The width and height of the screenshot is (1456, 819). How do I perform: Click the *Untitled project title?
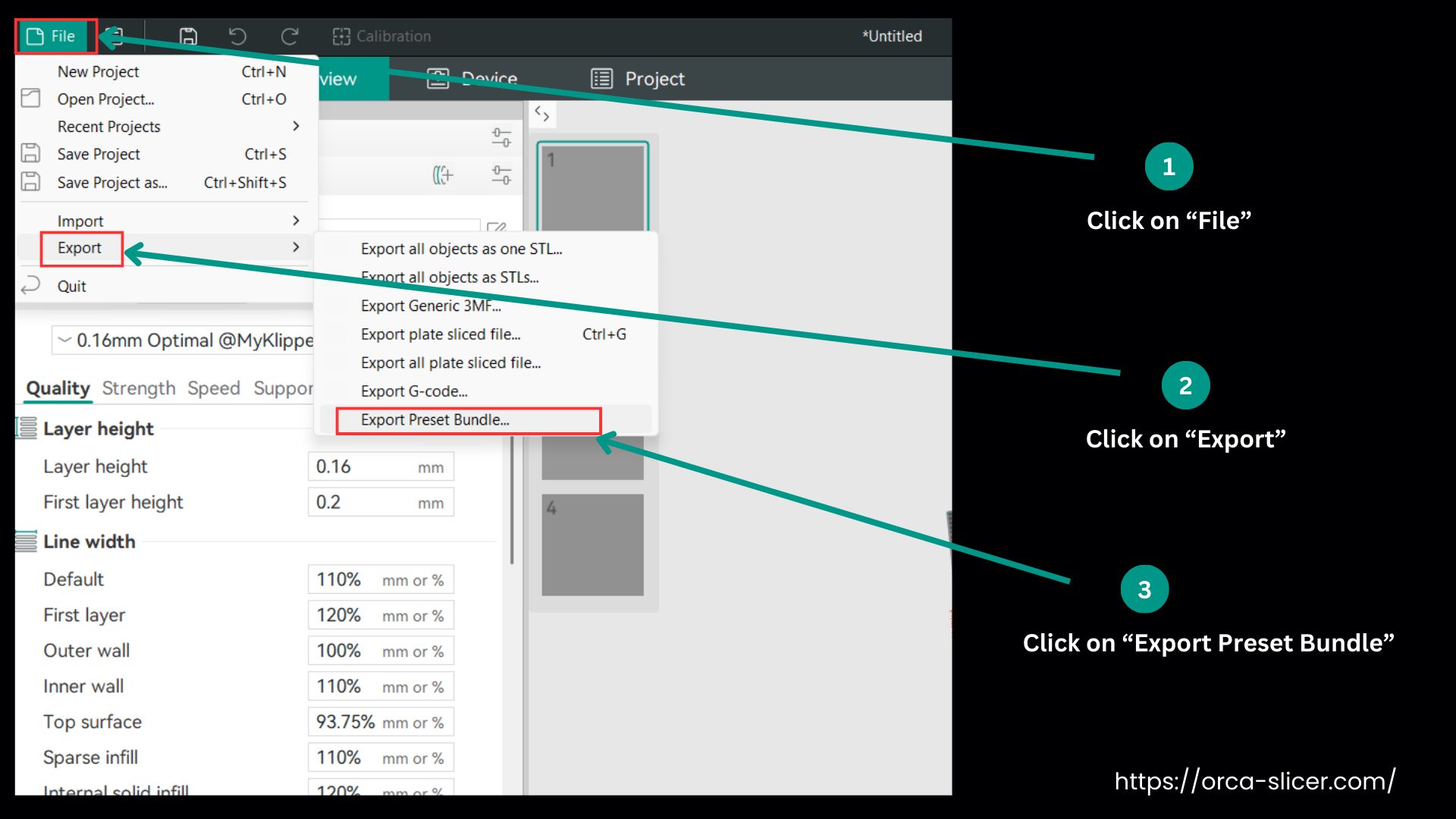pos(892,36)
